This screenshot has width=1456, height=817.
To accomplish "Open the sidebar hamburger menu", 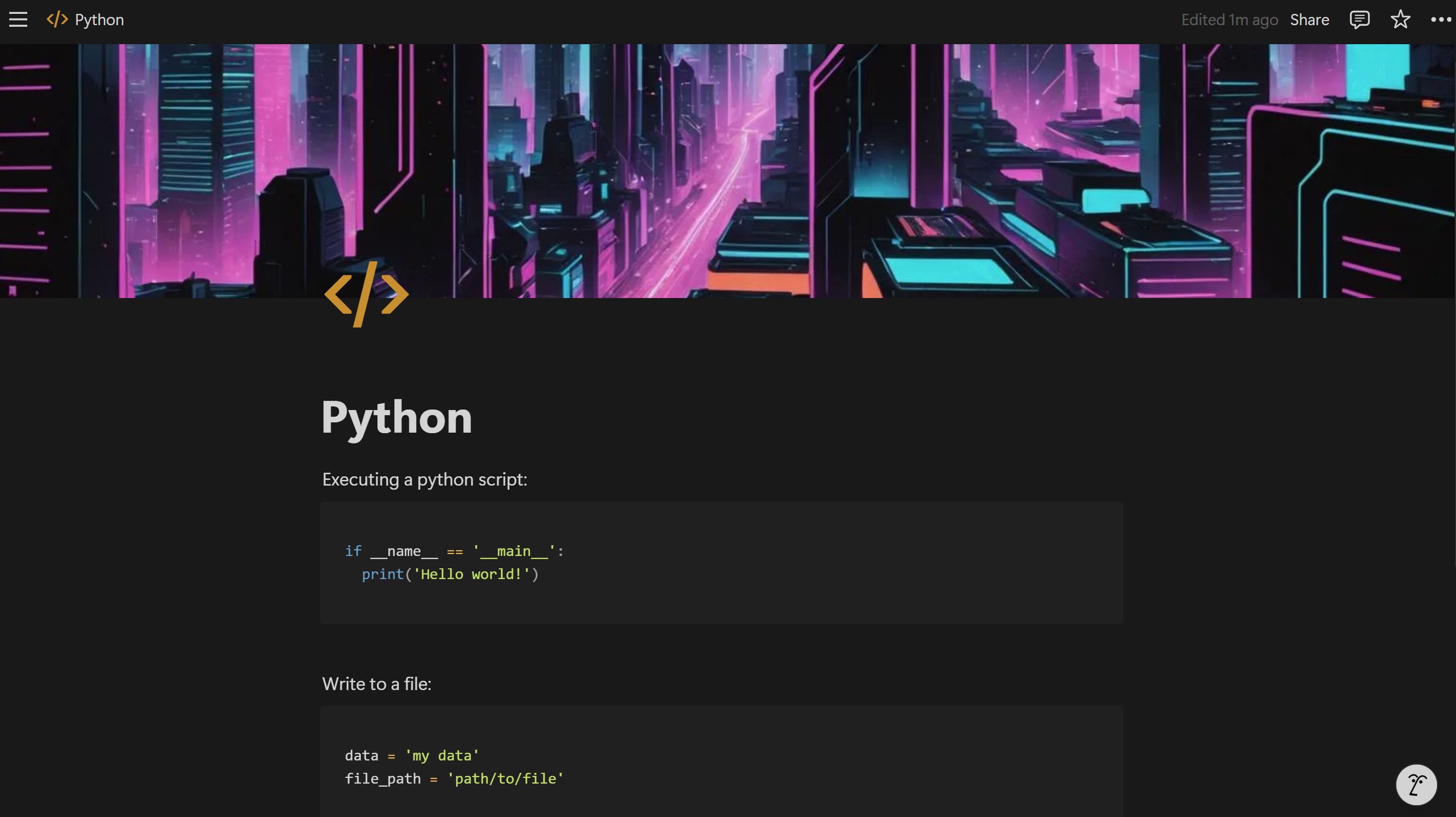I will (18, 20).
